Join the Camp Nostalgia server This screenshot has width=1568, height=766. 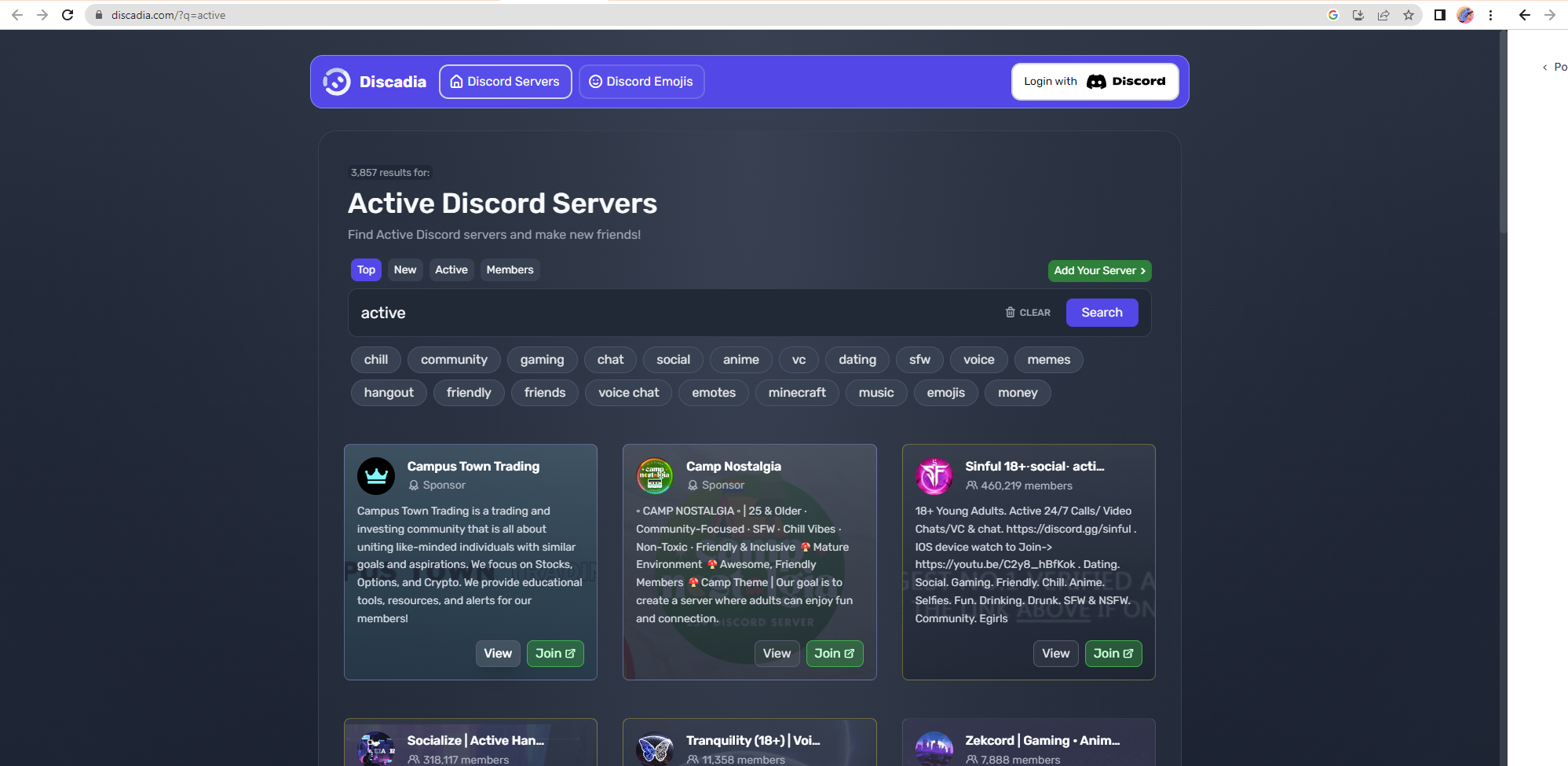coord(835,654)
